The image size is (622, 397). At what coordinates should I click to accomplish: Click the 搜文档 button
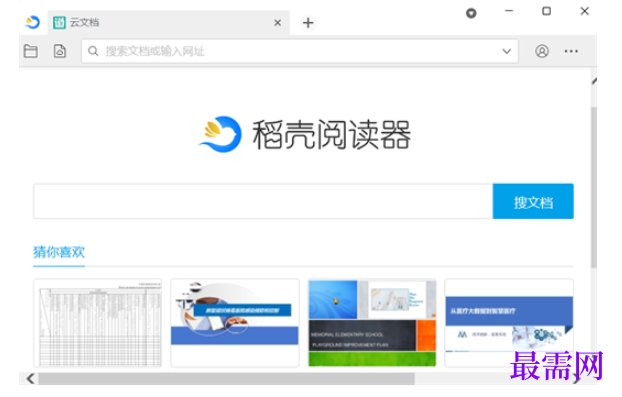[533, 201]
